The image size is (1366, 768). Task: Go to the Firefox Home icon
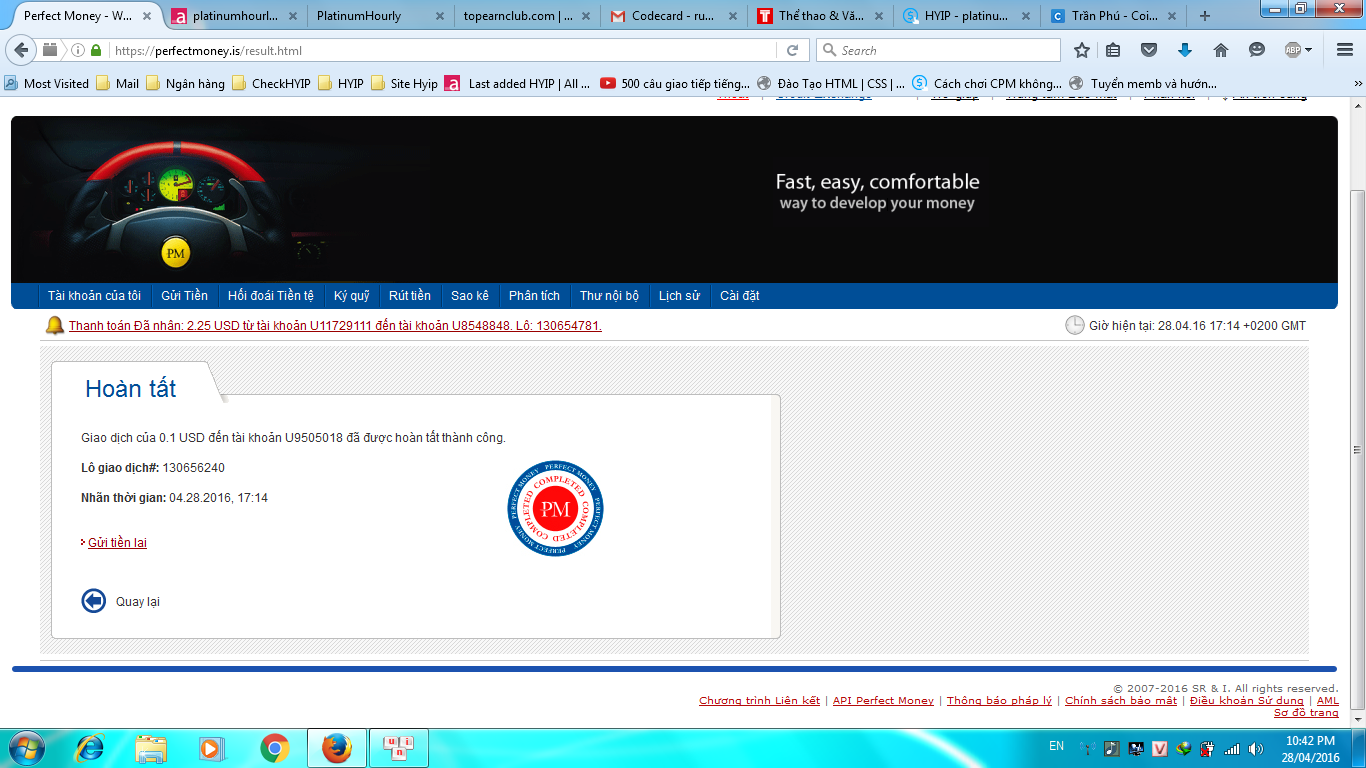[1220, 50]
